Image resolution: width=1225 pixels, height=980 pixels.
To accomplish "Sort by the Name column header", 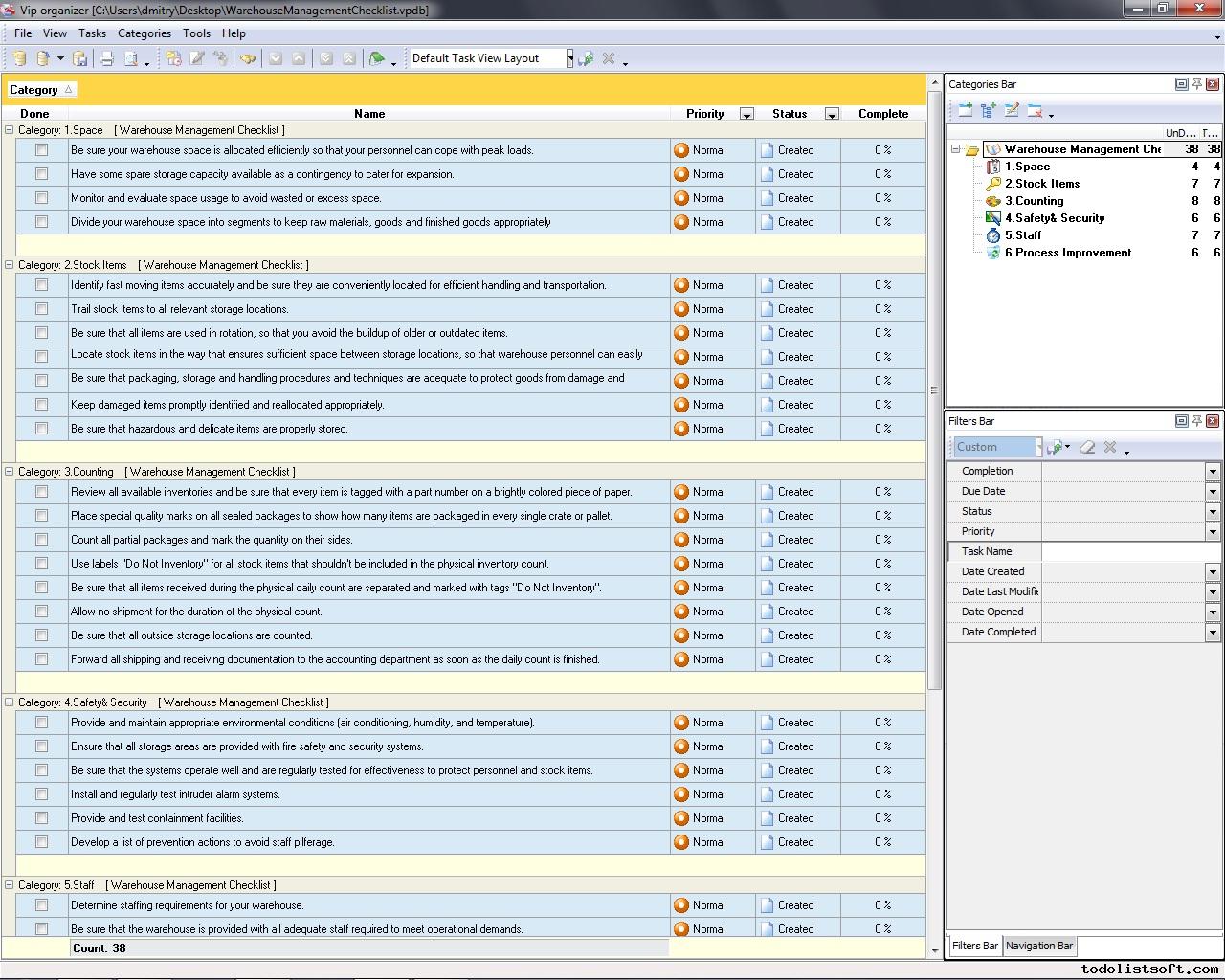I will tap(369, 113).
